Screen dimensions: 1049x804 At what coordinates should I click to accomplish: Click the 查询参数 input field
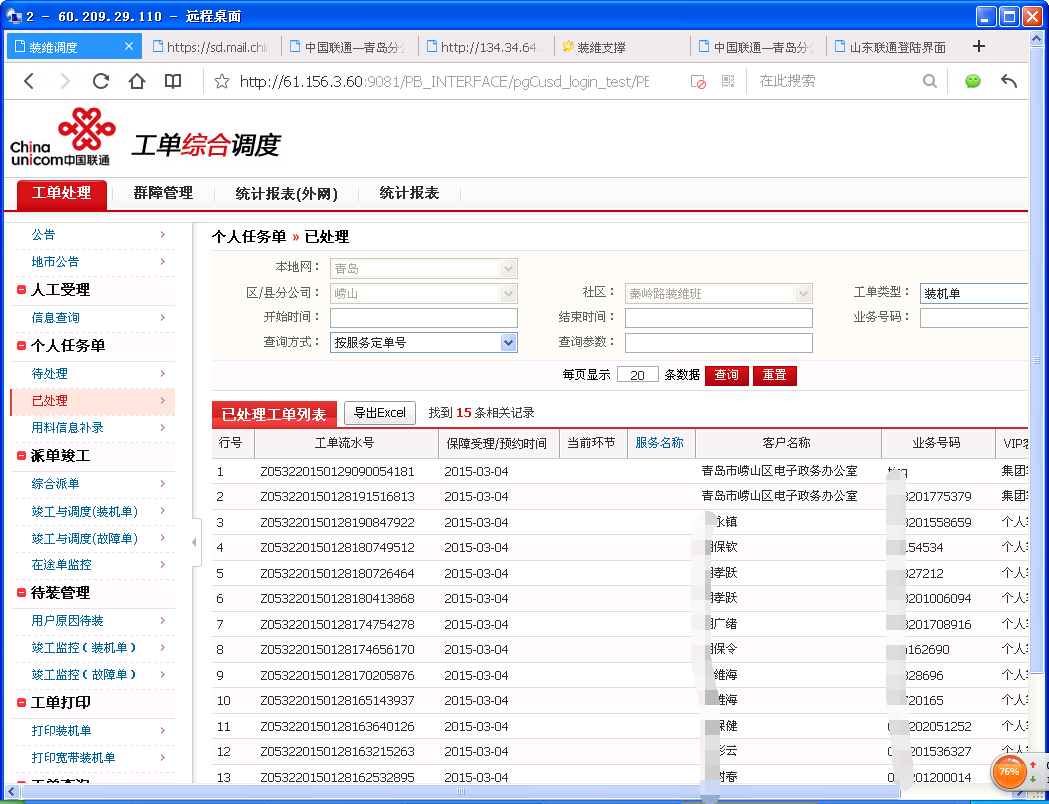click(719, 342)
